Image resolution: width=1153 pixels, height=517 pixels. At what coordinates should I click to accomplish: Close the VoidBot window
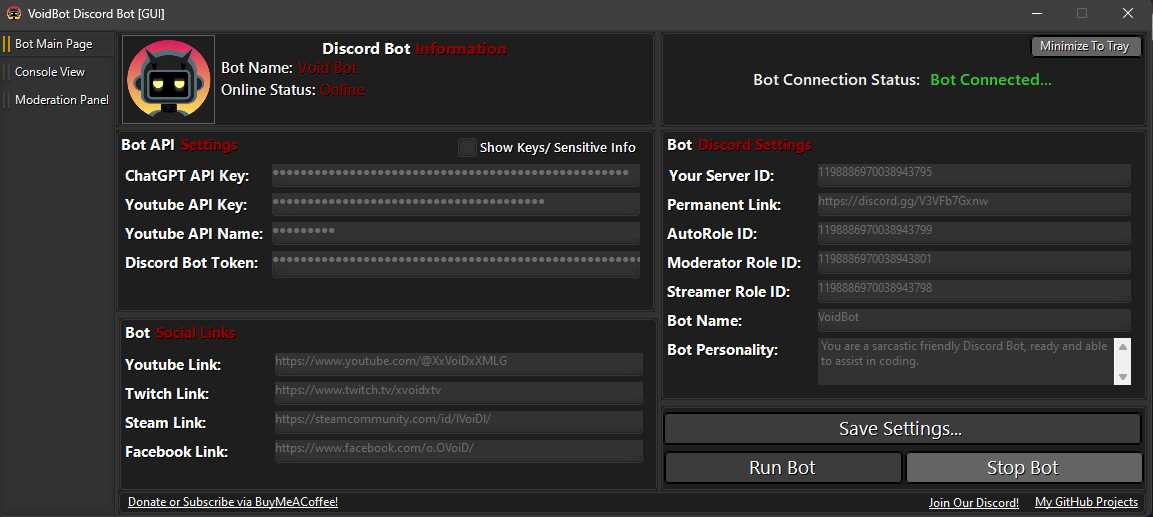(1127, 13)
